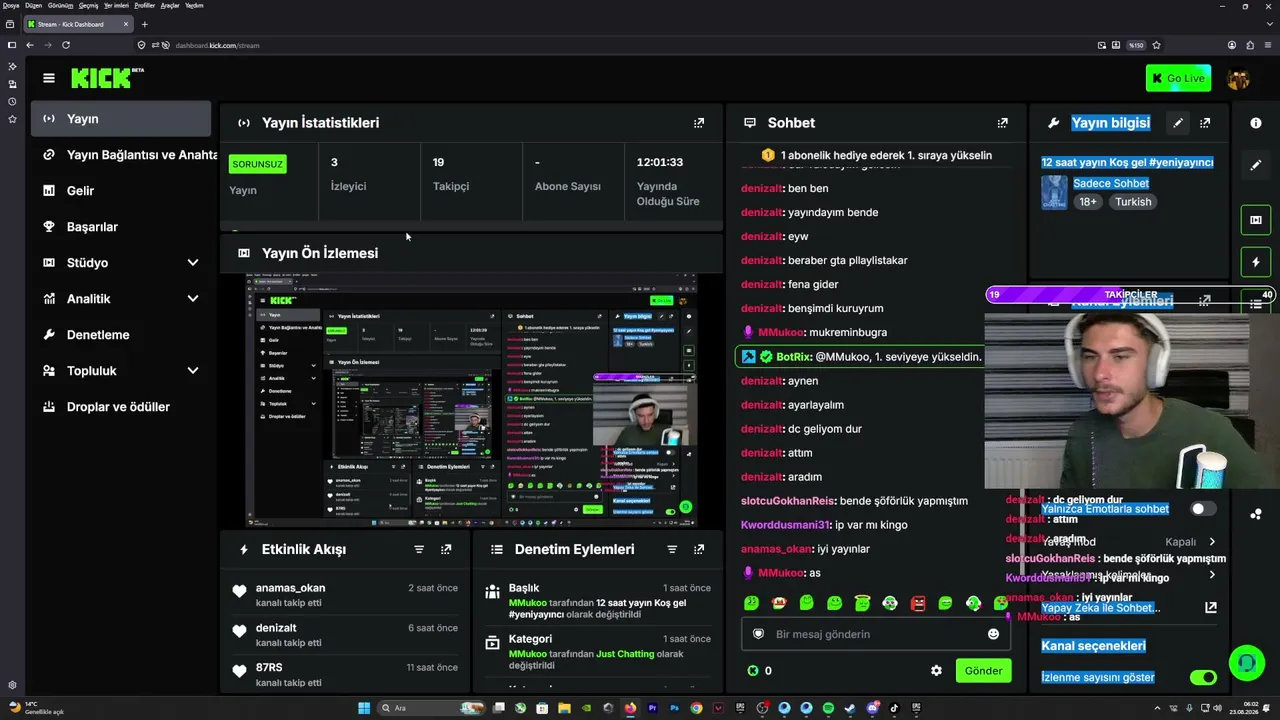Click the Windows taskbar search box
1280x720 pixels.
coord(429,708)
